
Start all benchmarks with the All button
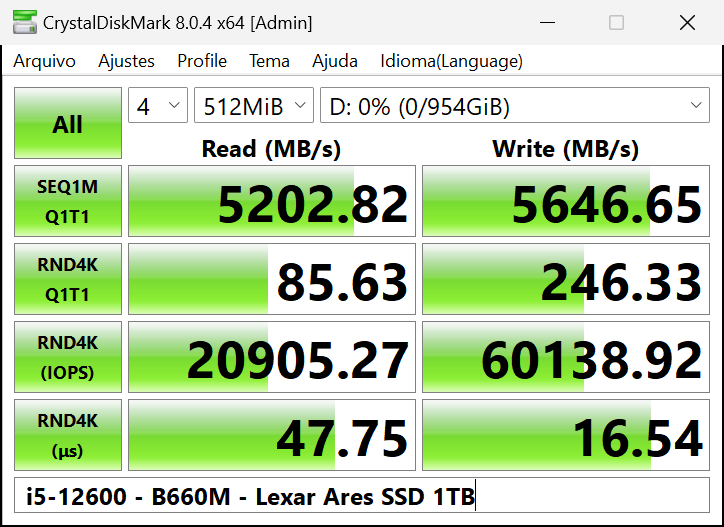point(68,123)
